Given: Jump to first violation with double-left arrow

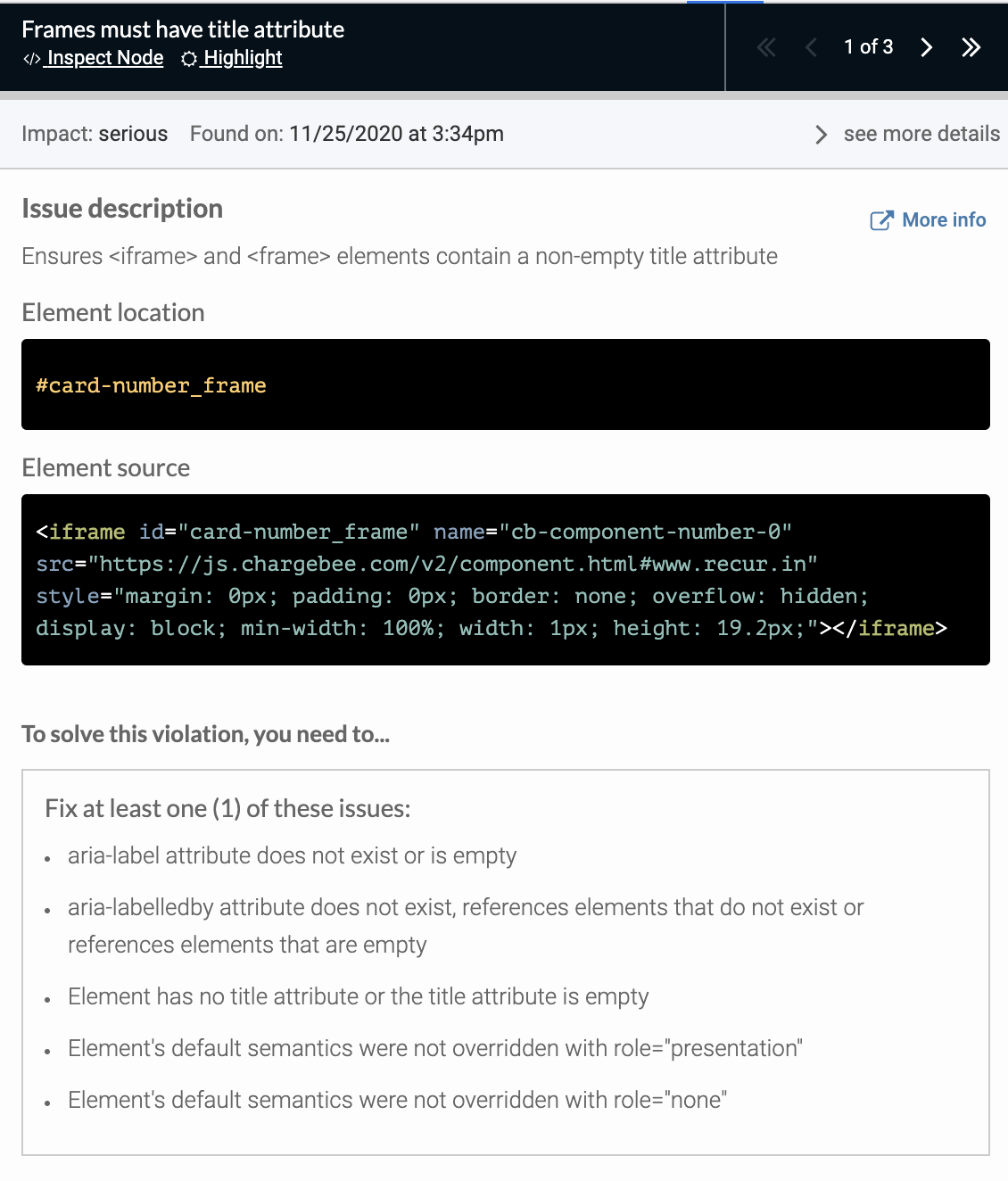Looking at the screenshot, I should click(765, 47).
